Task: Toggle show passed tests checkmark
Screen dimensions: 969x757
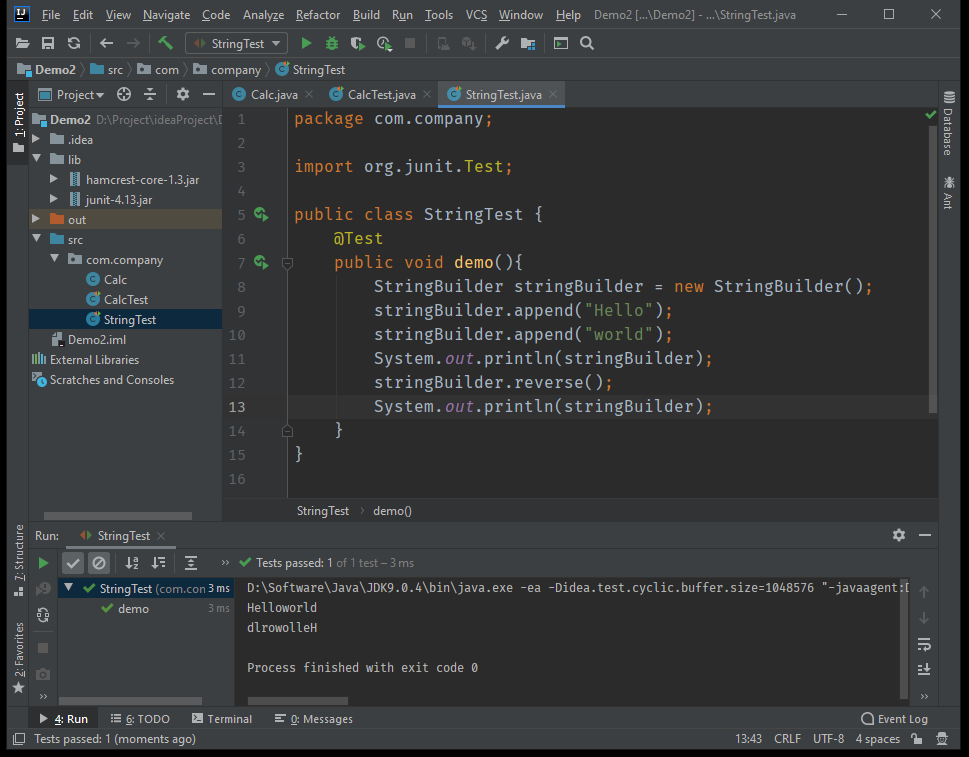Action: 73,563
